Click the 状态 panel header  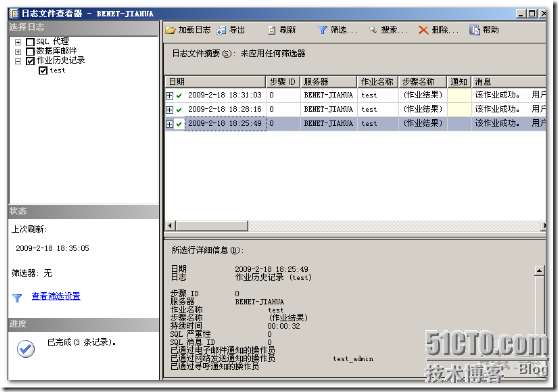click(x=83, y=212)
